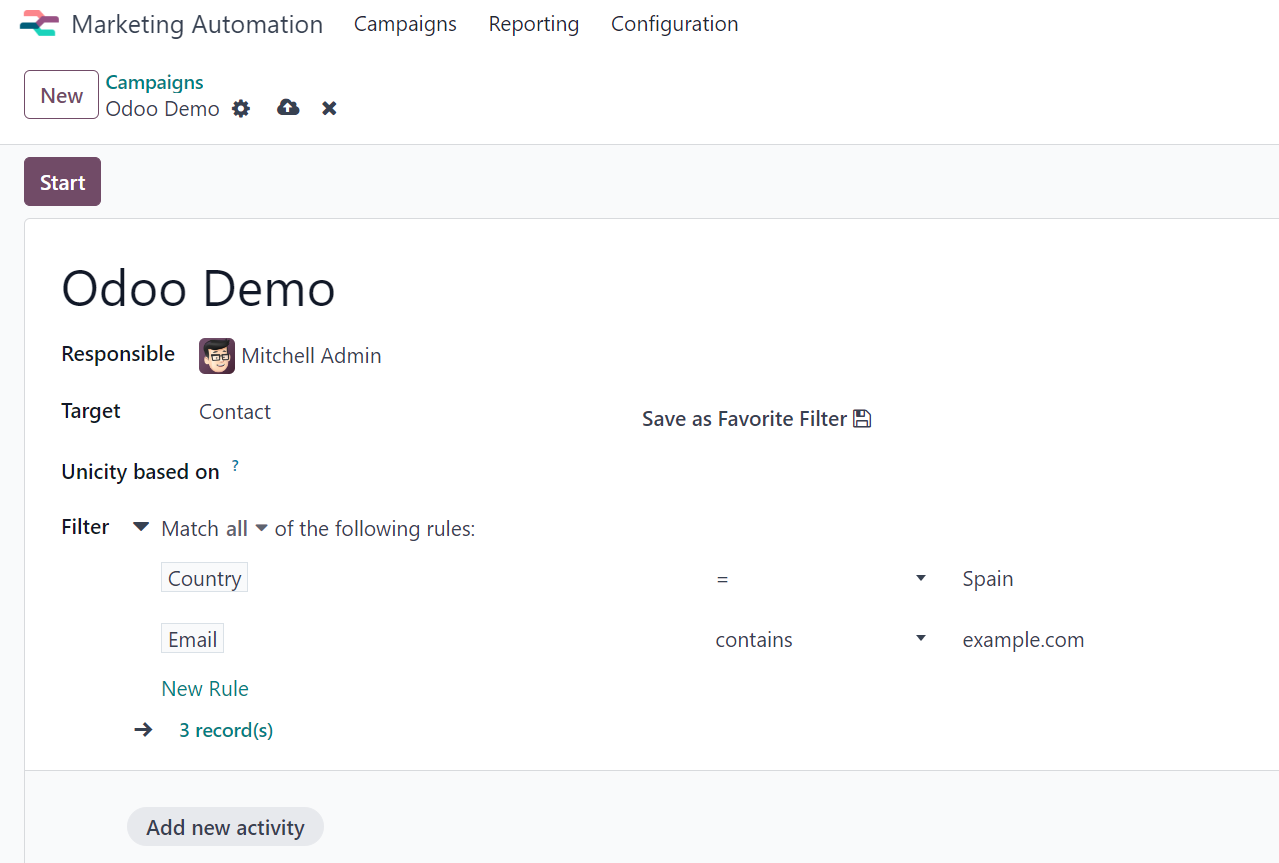Add a New Rule to the filter
1279x863 pixels.
coord(205,689)
